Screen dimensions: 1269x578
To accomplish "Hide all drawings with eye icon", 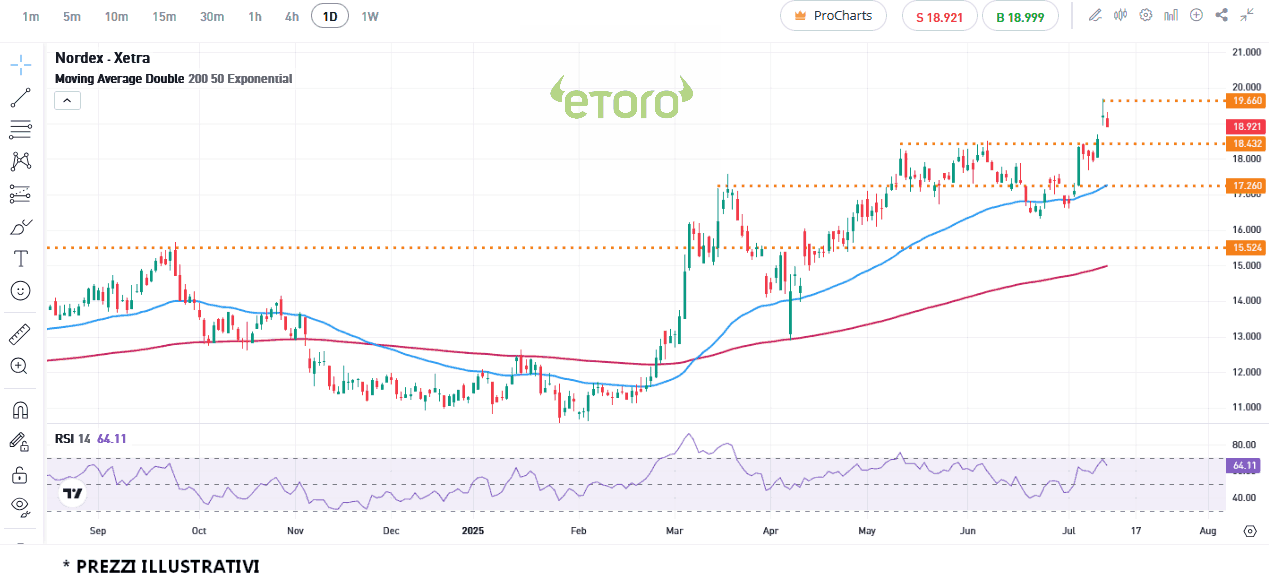I will [20, 506].
